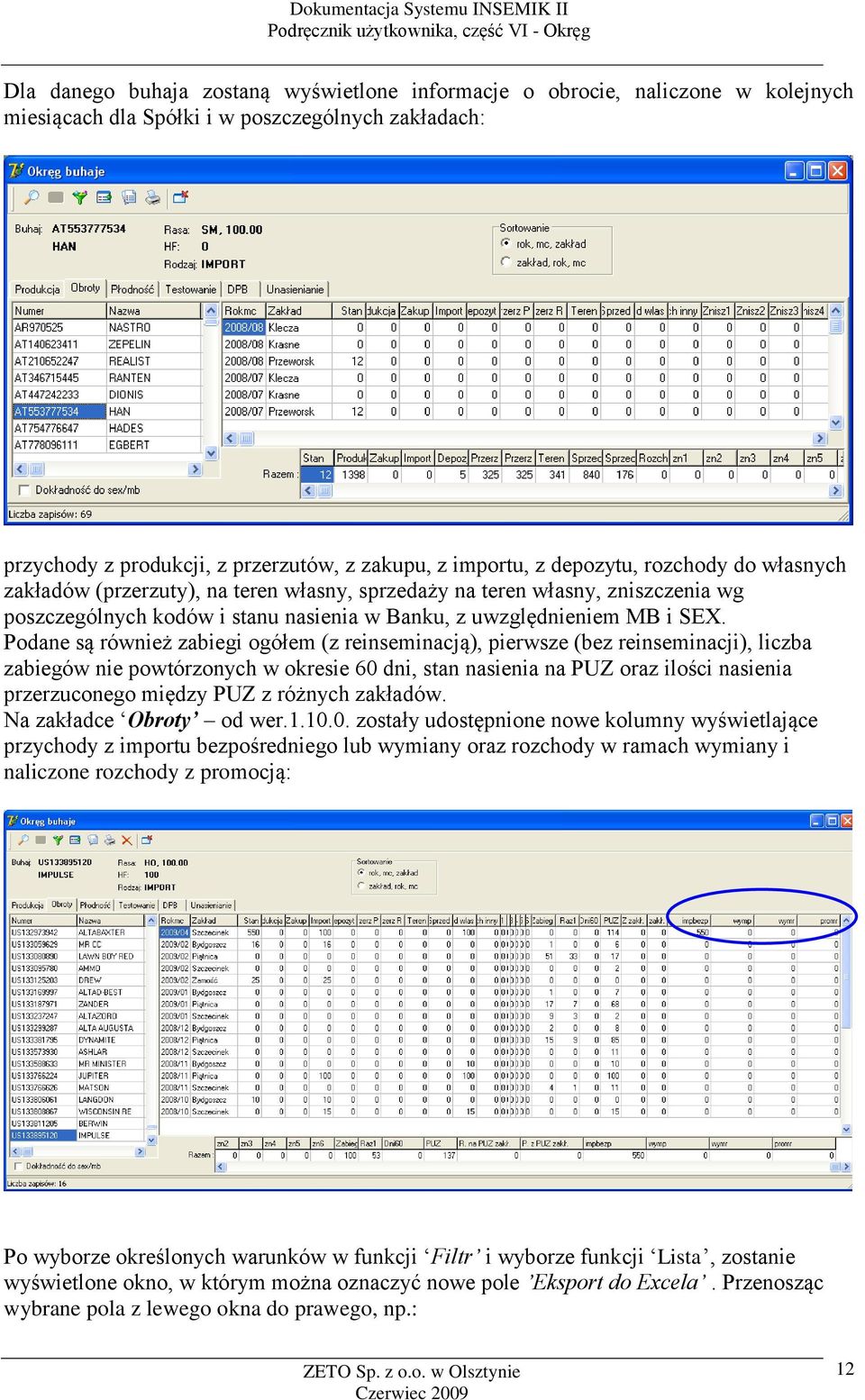Minimize the HAN Okręg buhaje window
Viewport: 865px width, 1400px height.
coord(794,170)
